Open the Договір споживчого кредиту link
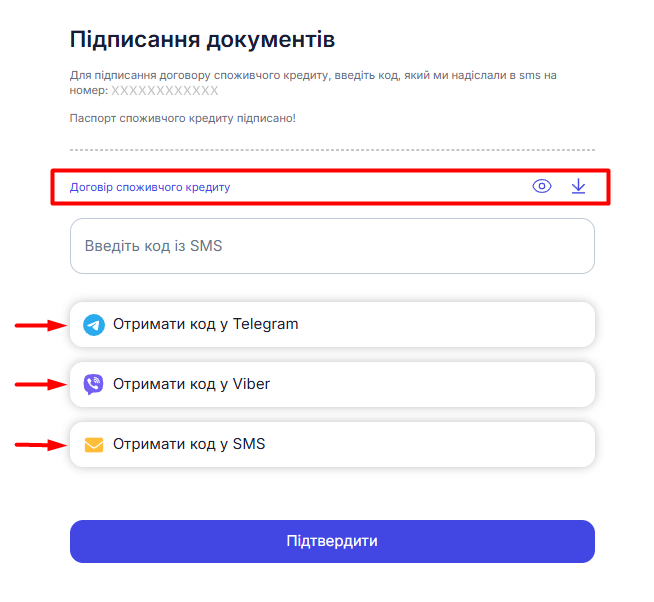654x602 pixels. (x=150, y=187)
